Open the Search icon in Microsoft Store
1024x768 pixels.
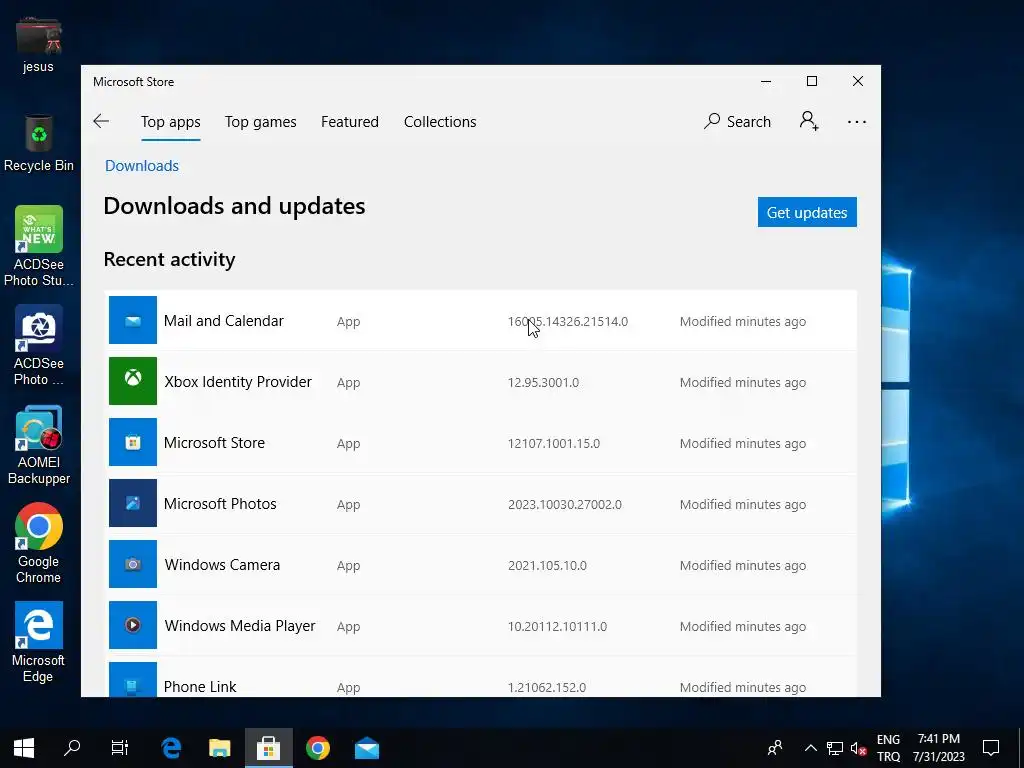point(712,121)
